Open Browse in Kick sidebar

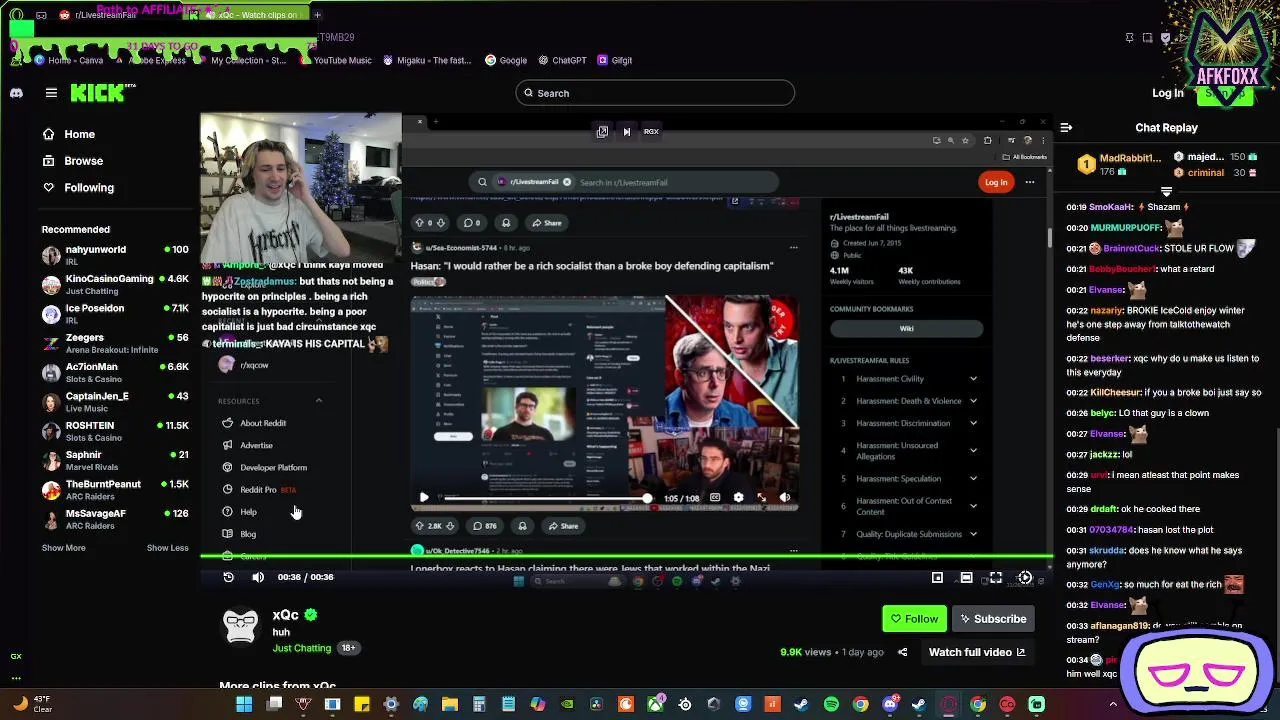(x=73, y=161)
